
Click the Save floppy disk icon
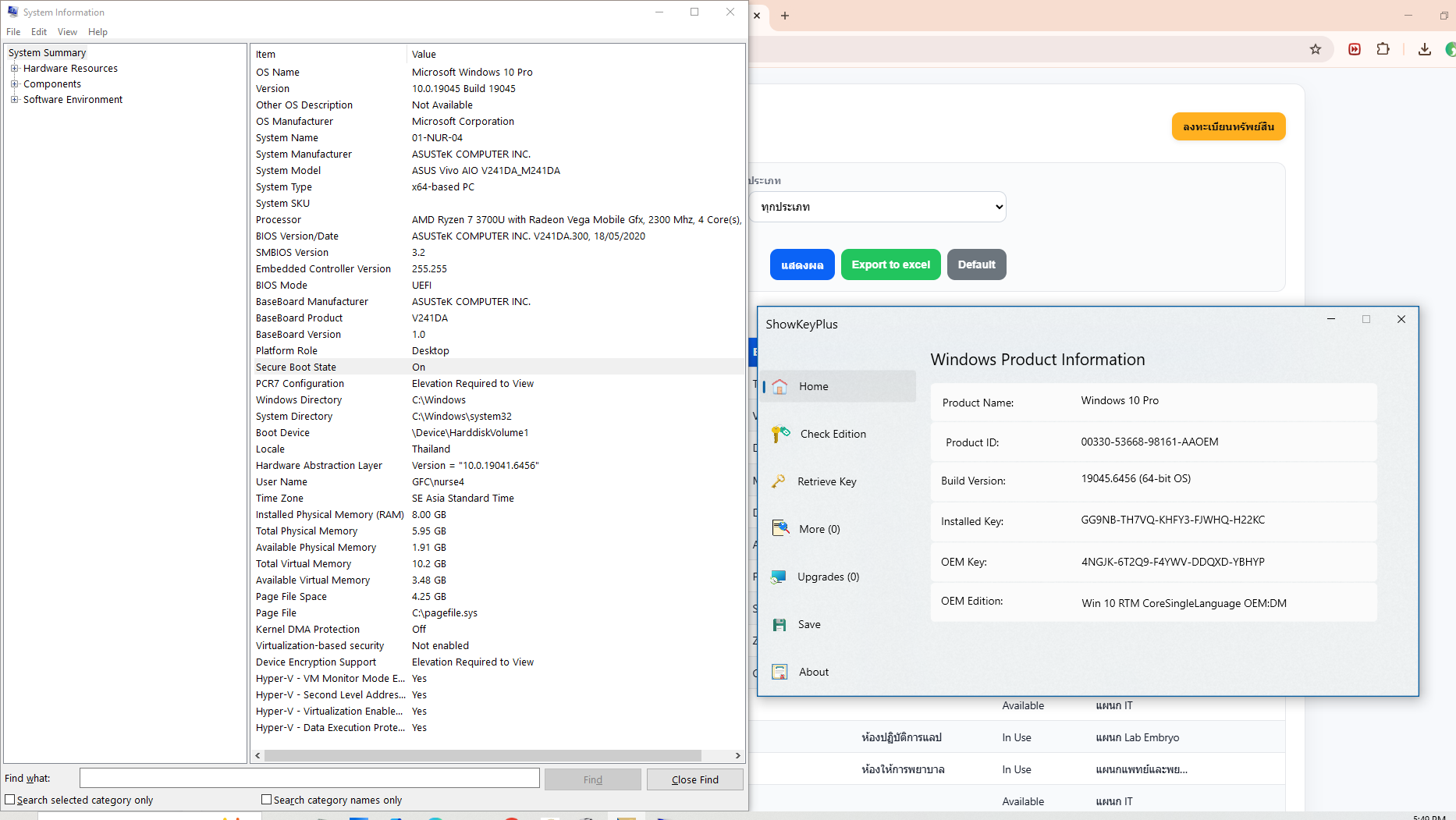[779, 625]
